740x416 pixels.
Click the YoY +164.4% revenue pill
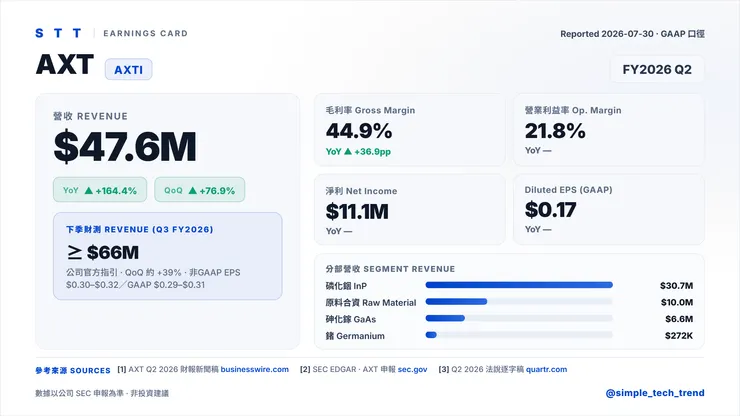pos(100,190)
